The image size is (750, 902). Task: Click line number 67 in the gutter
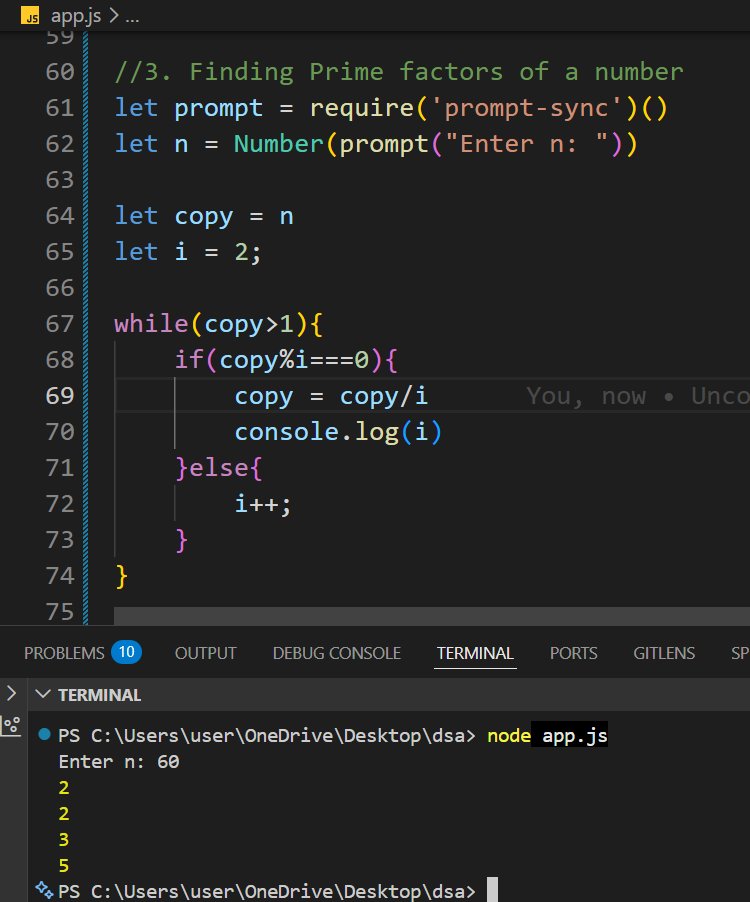tap(60, 324)
